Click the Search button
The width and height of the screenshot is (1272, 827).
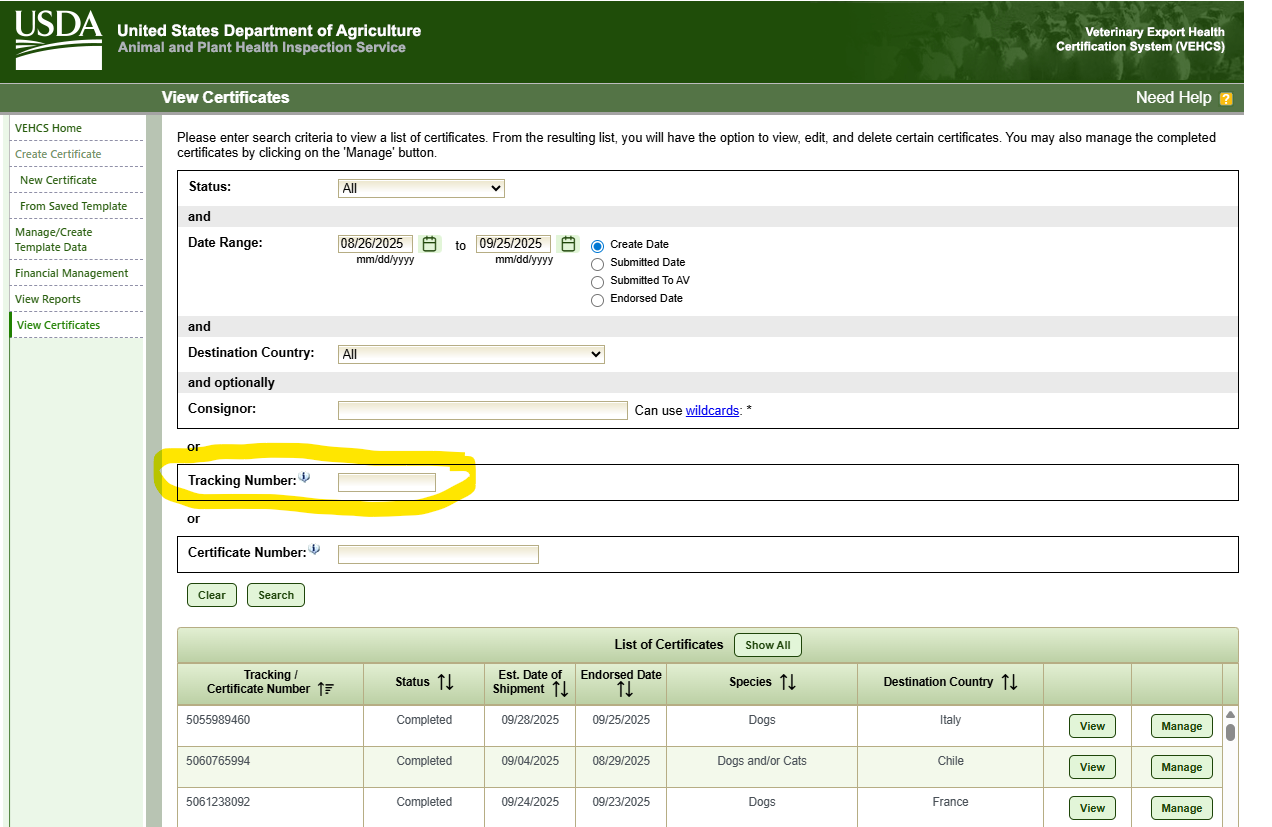[x=276, y=595]
